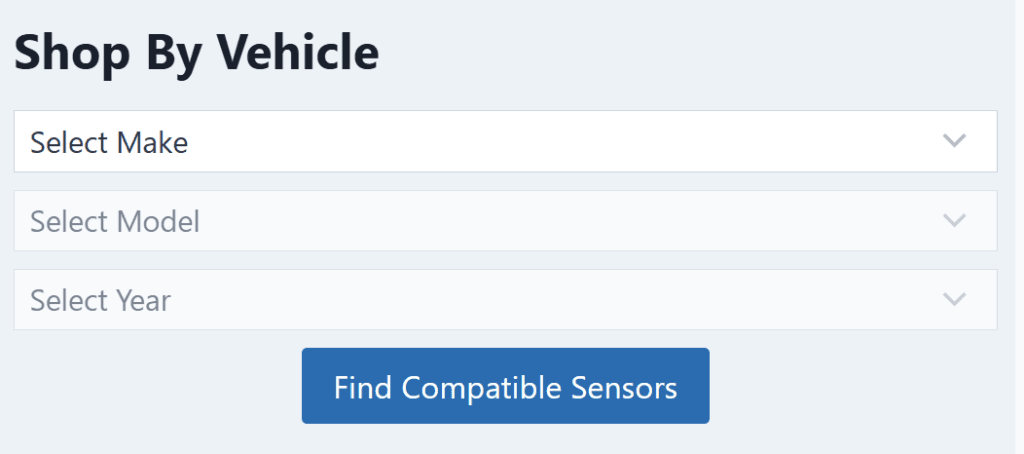Open the Select Model dropdown
1024x454 pixels.
click(505, 220)
